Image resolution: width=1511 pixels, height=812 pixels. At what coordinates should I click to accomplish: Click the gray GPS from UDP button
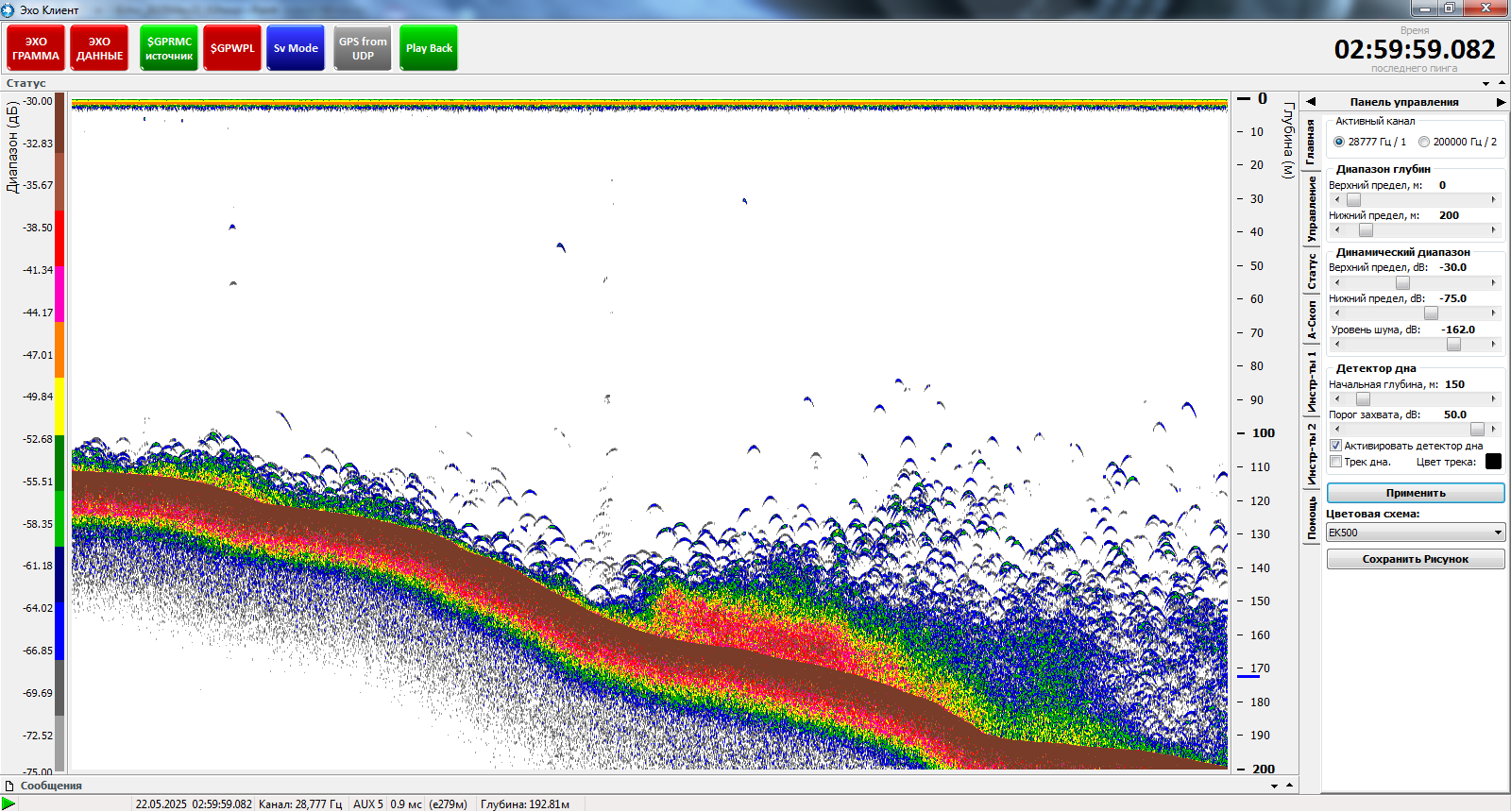coord(363,48)
